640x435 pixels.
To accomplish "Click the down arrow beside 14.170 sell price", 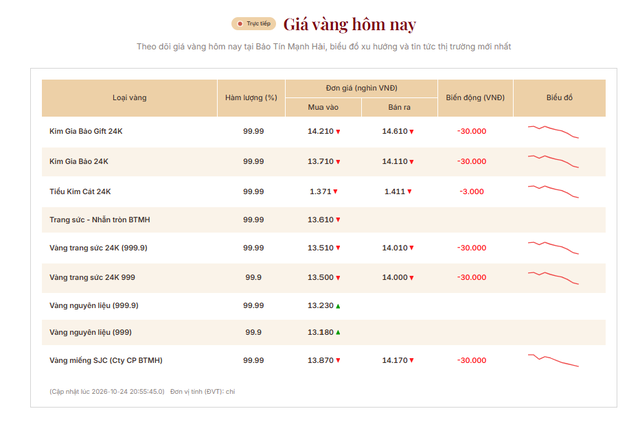I will (411, 360).
